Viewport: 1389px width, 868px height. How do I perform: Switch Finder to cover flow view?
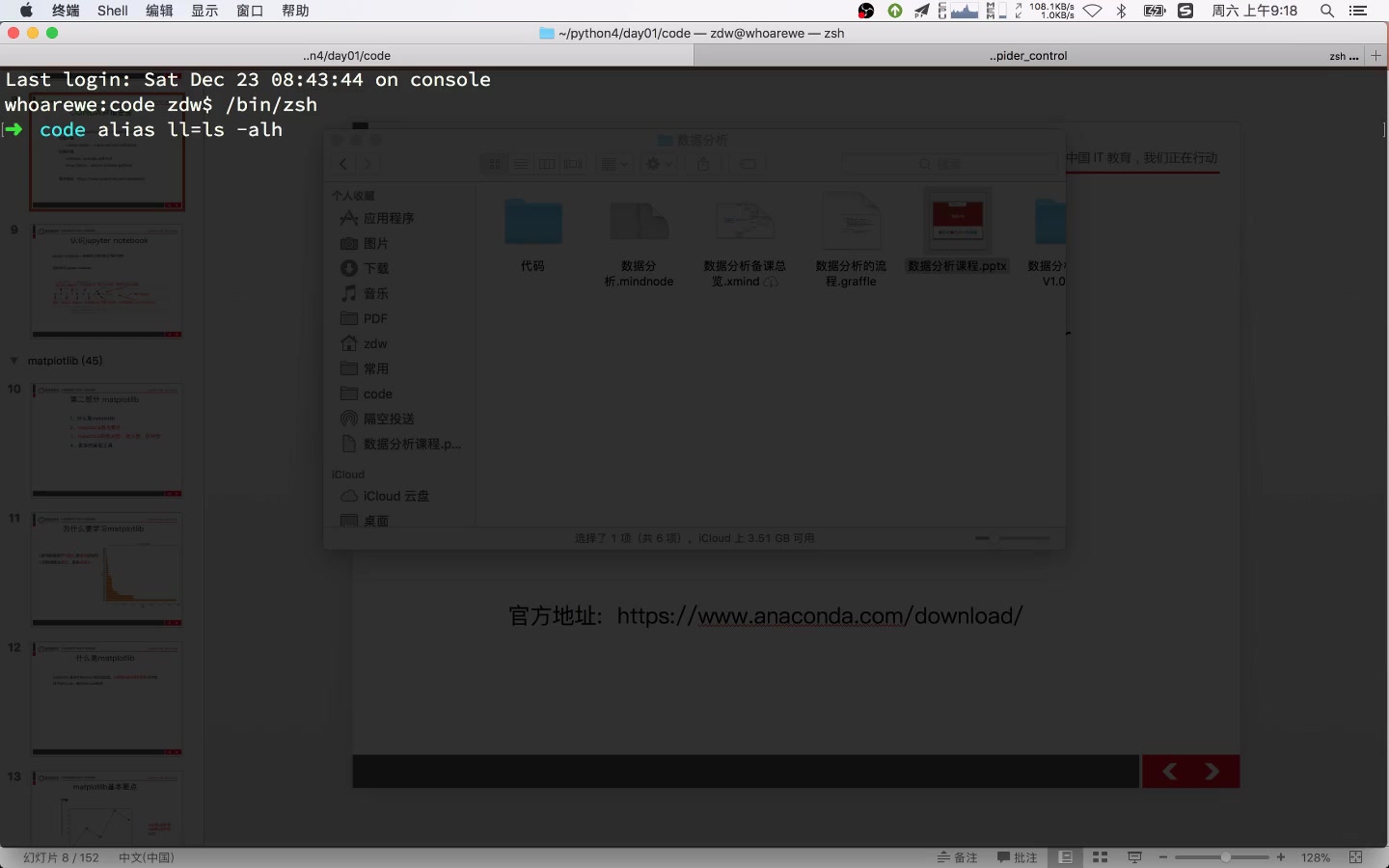pyautogui.click(x=572, y=164)
